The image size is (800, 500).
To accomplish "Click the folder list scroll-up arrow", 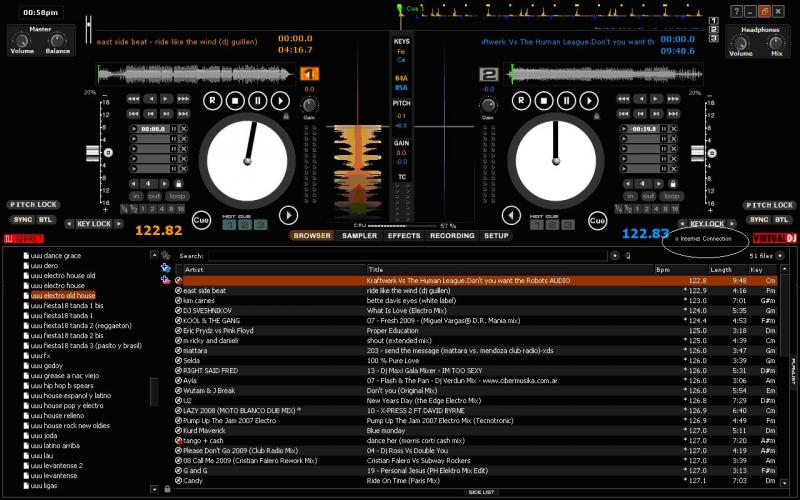I will click(154, 255).
